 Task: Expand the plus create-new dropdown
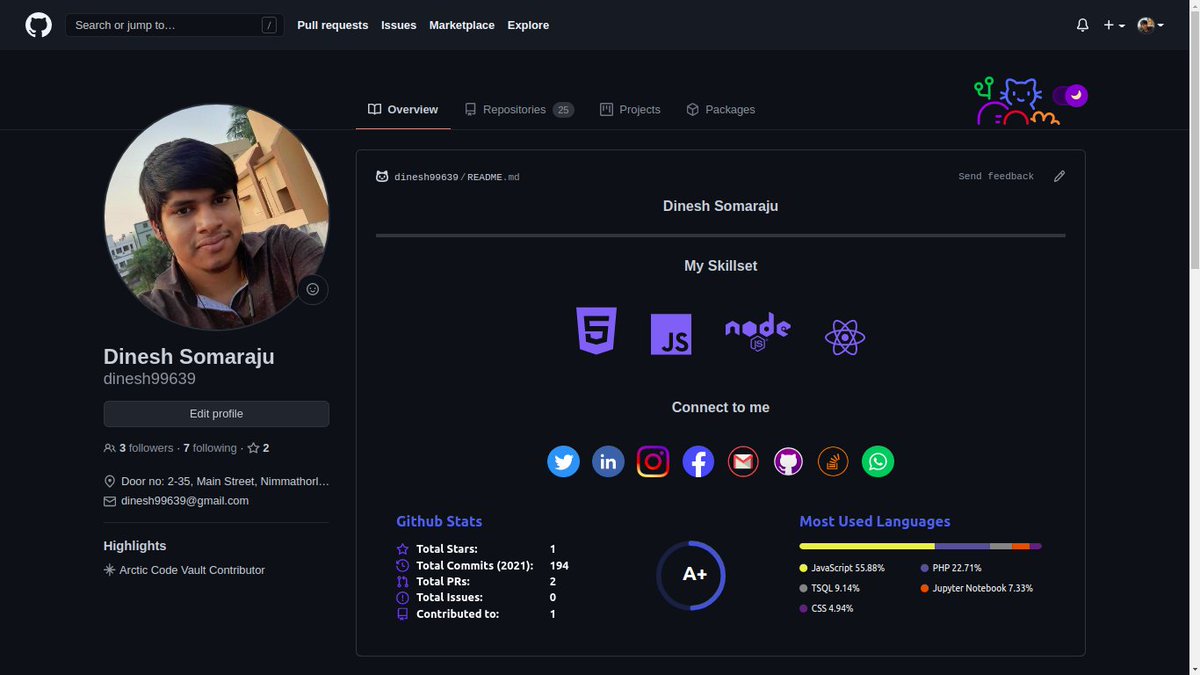coord(1114,25)
